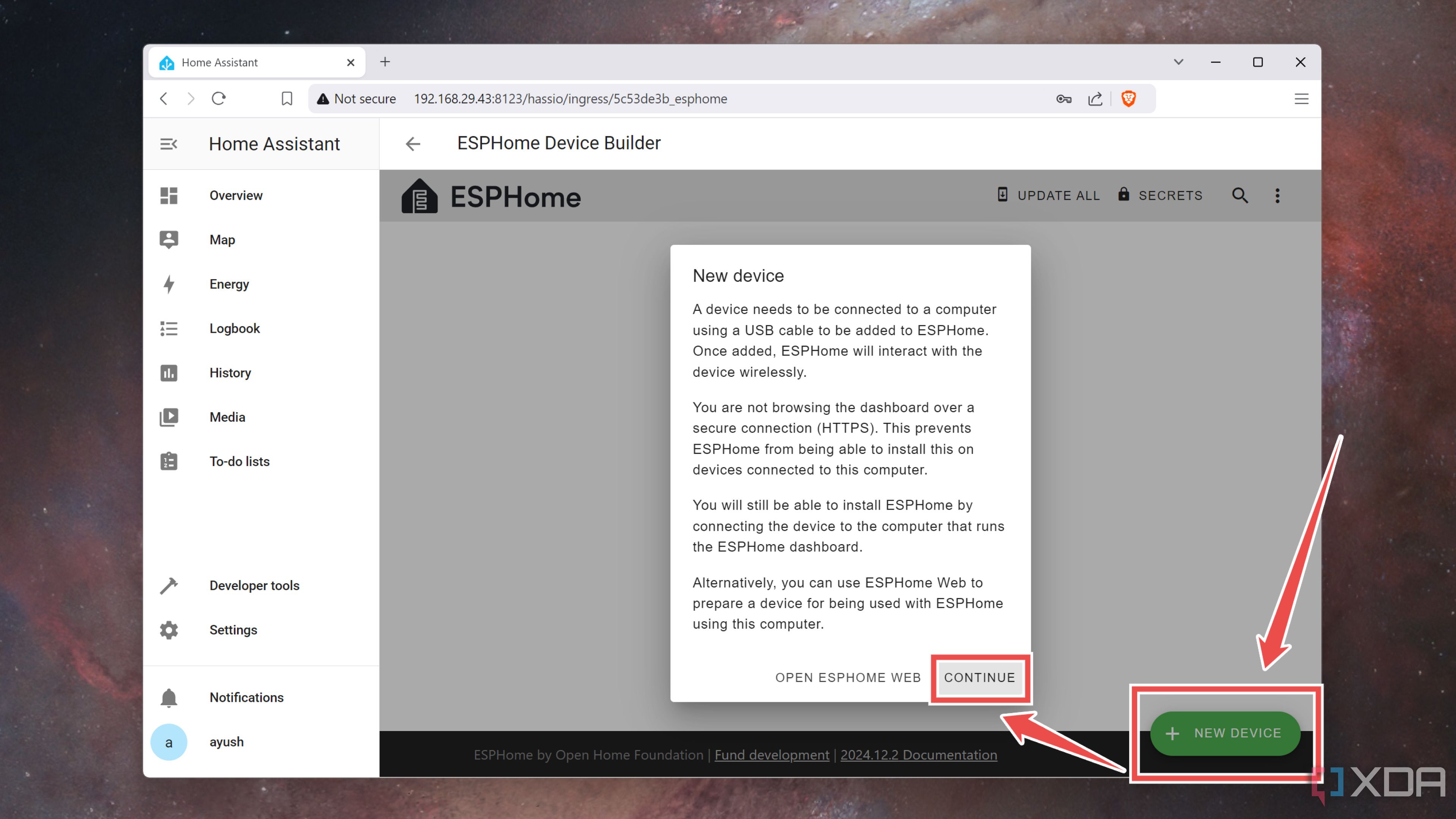Click the browser forward arrow
1456x819 pixels.
click(190, 99)
